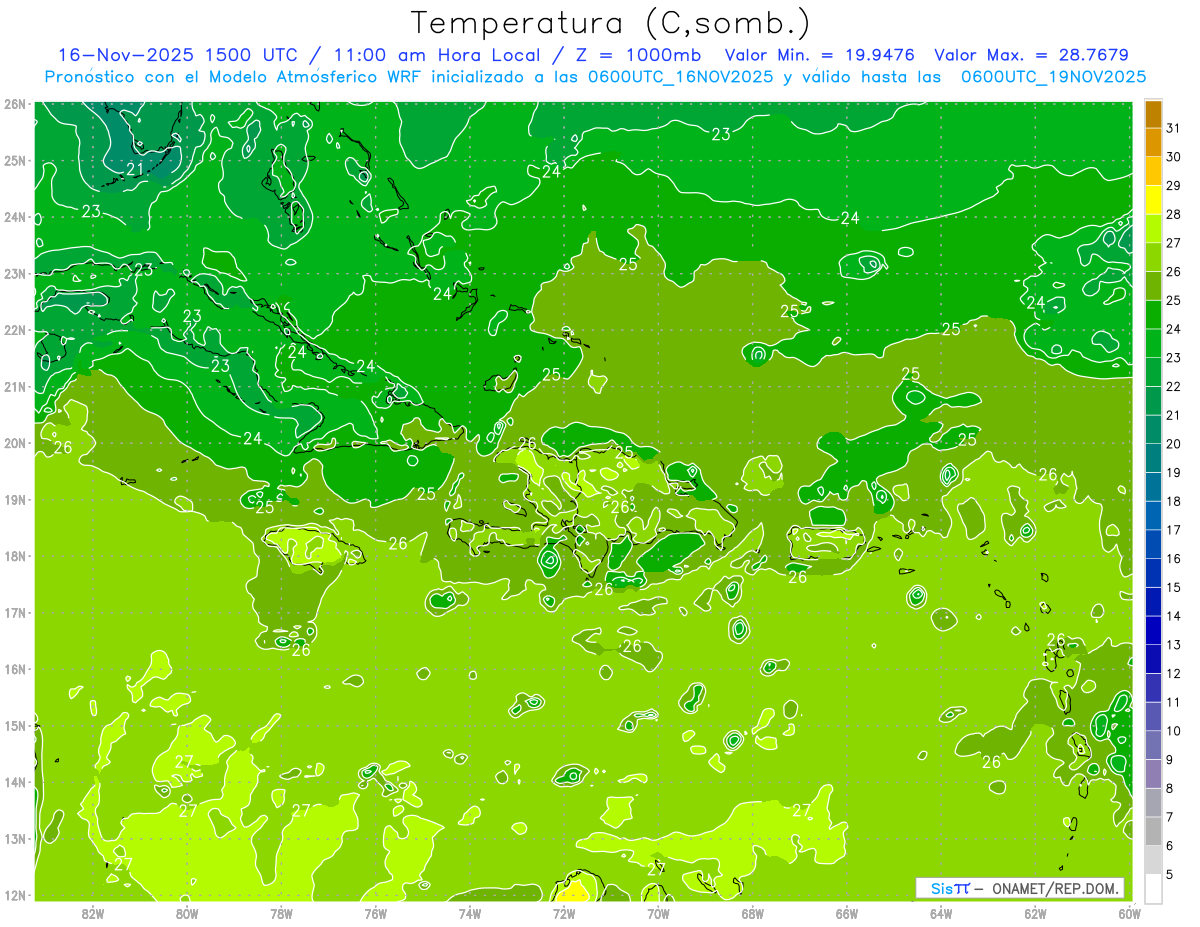Click longitude axis label '74W'
Viewport: 1200px width, 927px height.
[x=470, y=912]
